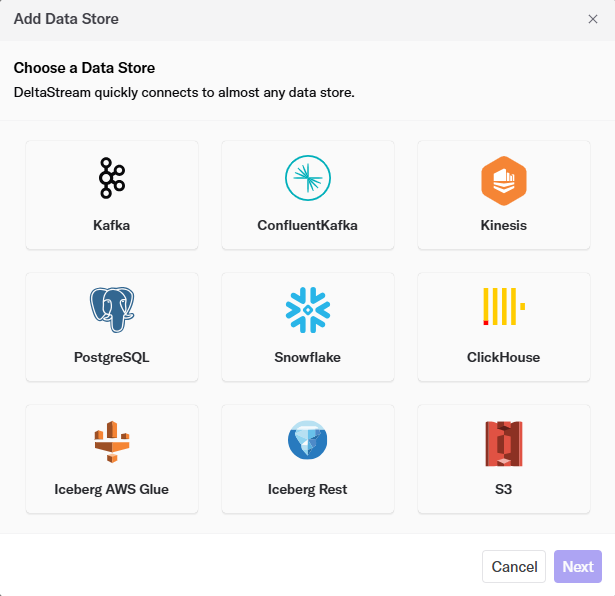Close the Add Data Store dialog
Image resolution: width=615 pixels, height=596 pixels.
[592, 19]
